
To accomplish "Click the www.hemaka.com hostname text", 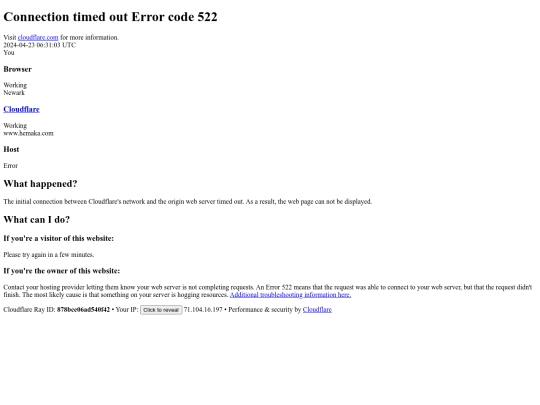I will [29, 133].
